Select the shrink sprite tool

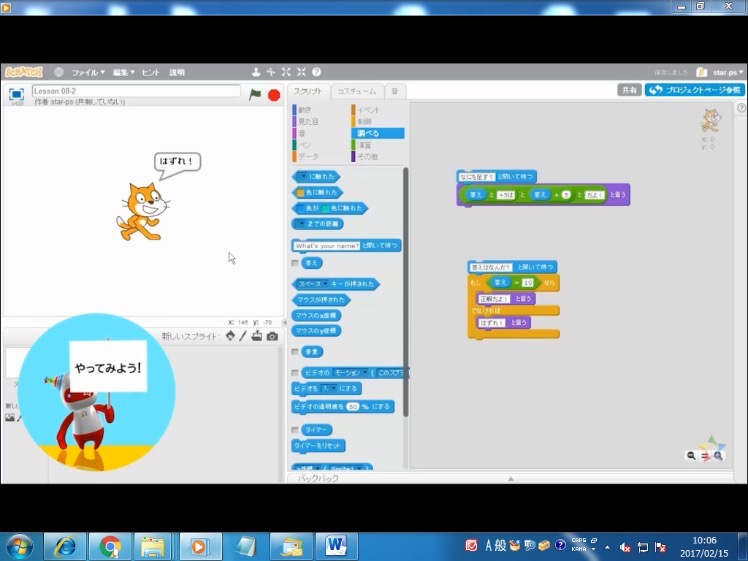(x=301, y=72)
